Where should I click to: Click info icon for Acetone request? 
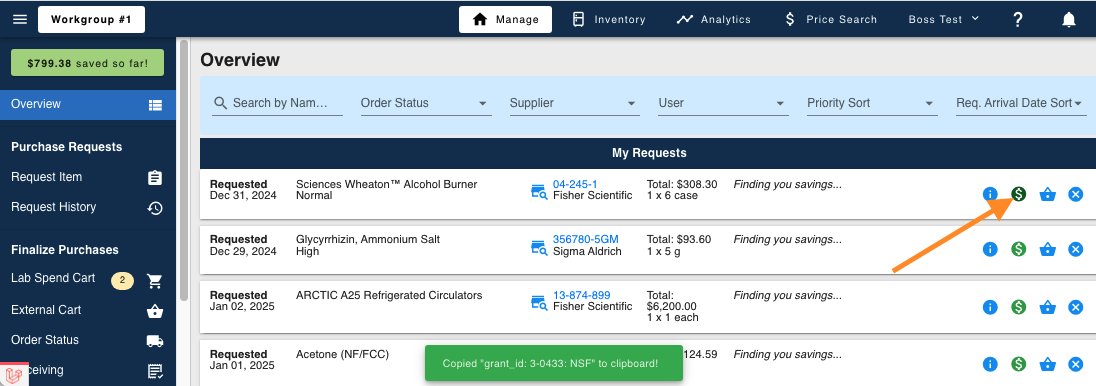coord(990,364)
